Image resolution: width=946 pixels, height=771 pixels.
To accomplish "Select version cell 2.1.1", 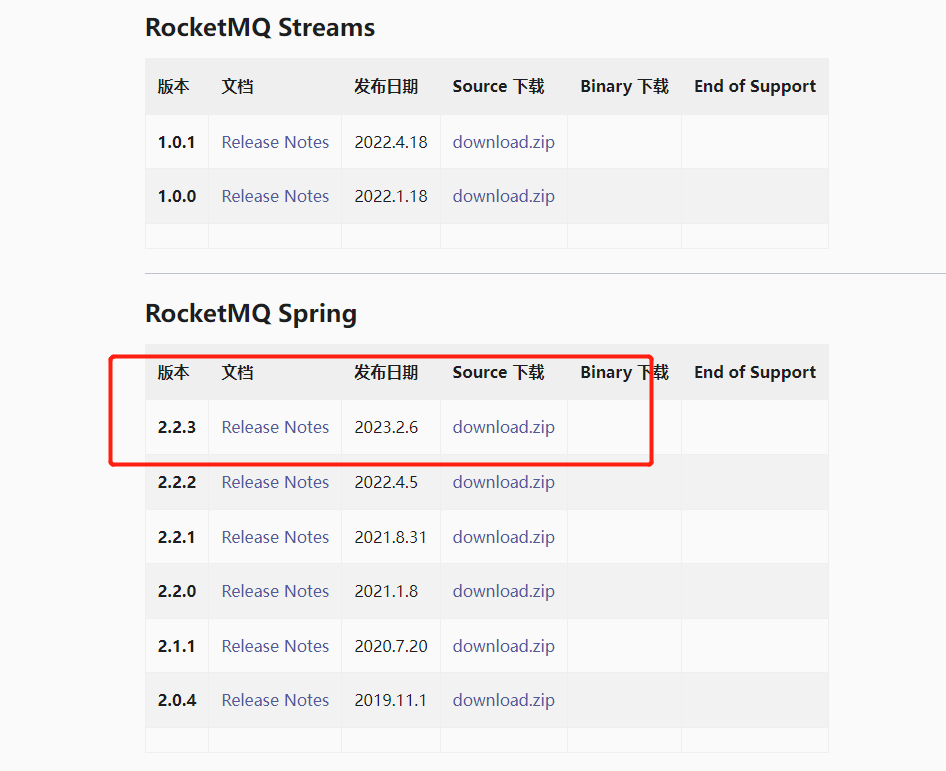I will [x=176, y=646].
